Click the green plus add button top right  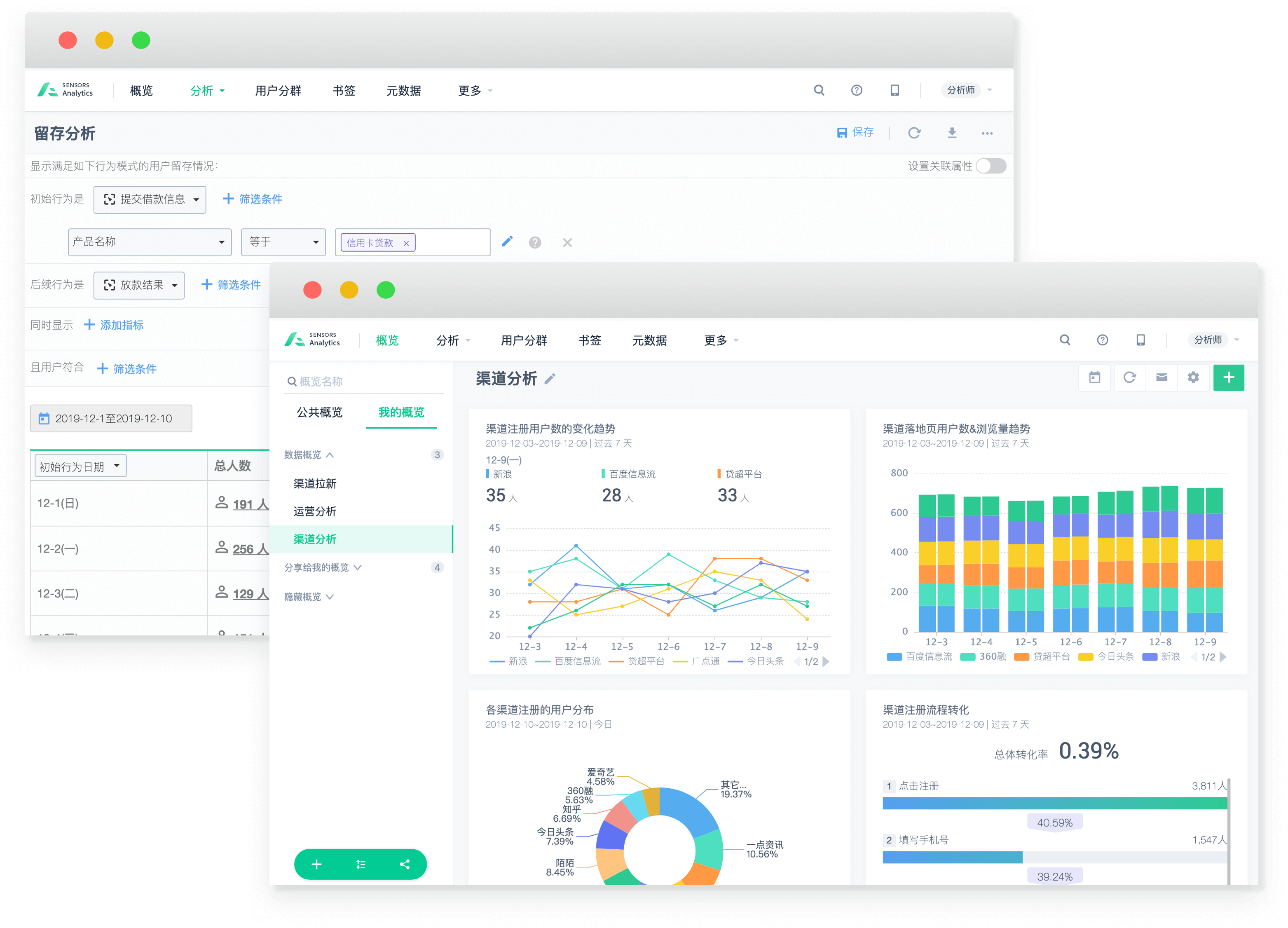coord(1228,378)
